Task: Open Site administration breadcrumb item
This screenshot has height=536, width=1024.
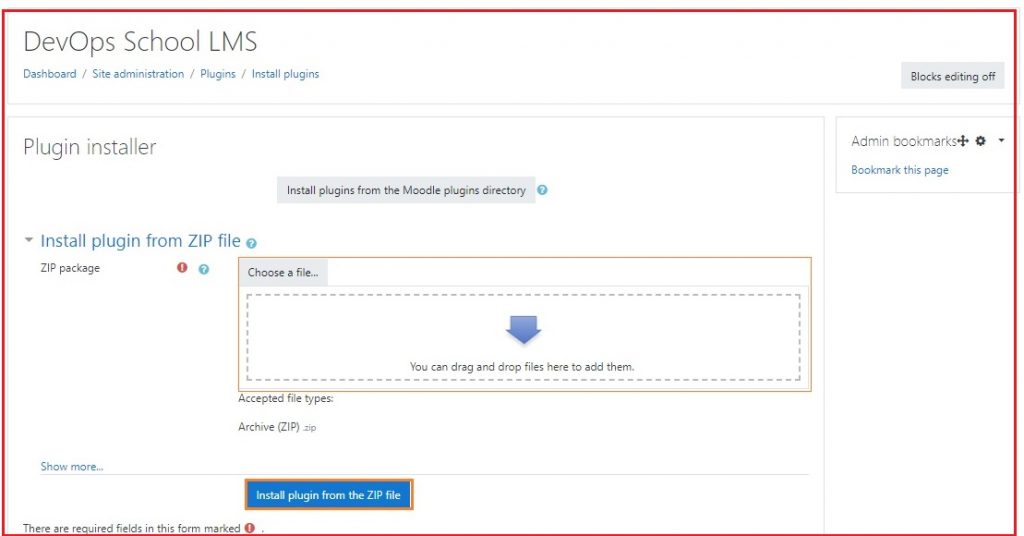Action: pyautogui.click(x=138, y=74)
